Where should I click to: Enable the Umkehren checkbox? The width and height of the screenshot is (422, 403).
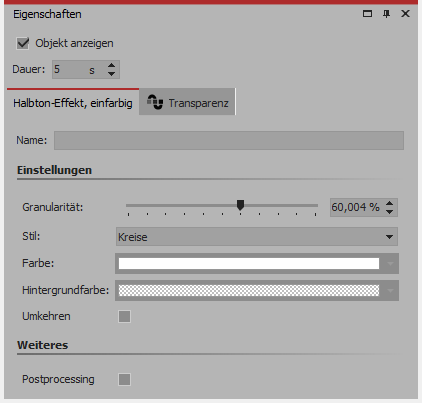[124, 316]
